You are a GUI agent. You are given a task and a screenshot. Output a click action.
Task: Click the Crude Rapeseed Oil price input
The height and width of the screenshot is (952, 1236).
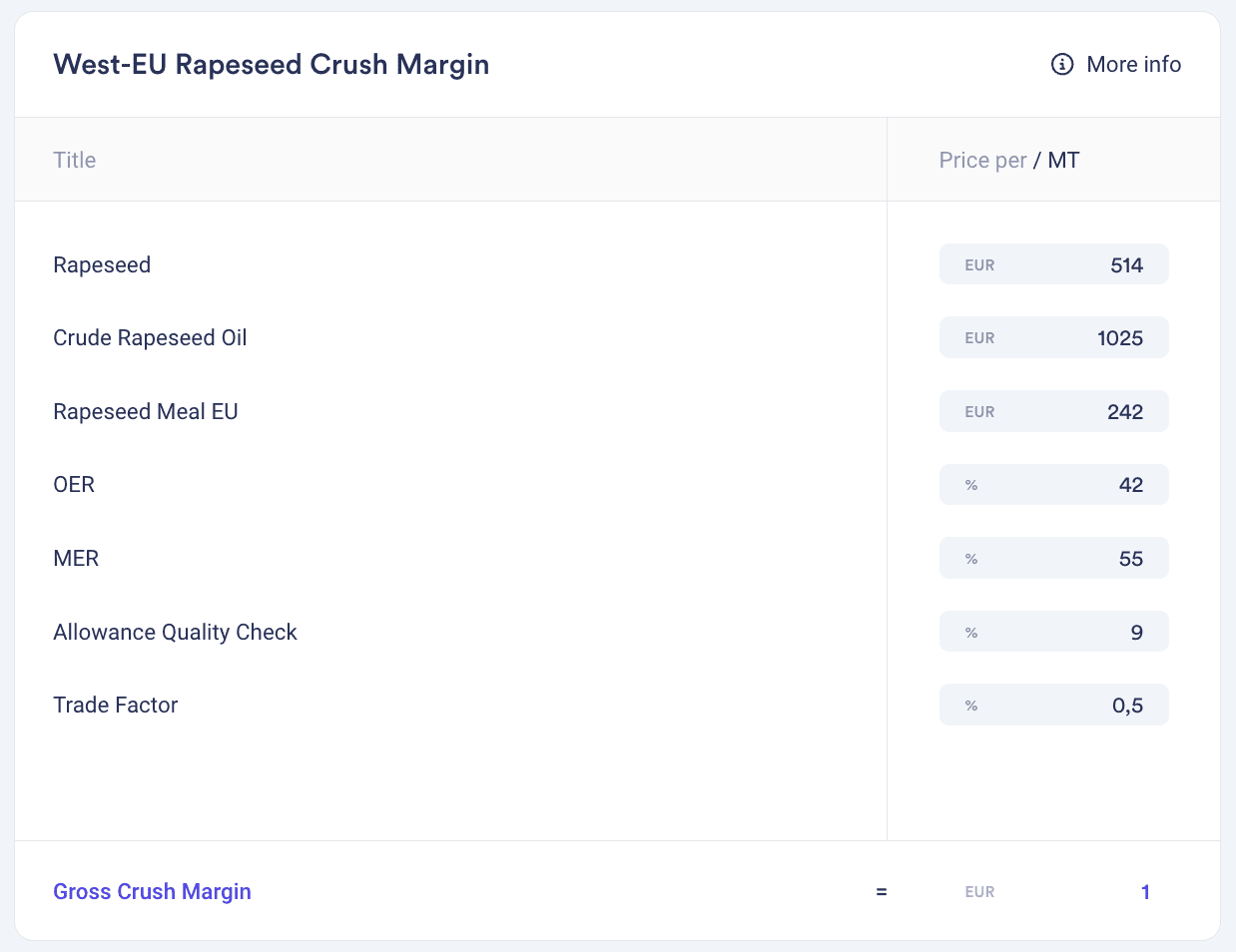click(x=1054, y=337)
